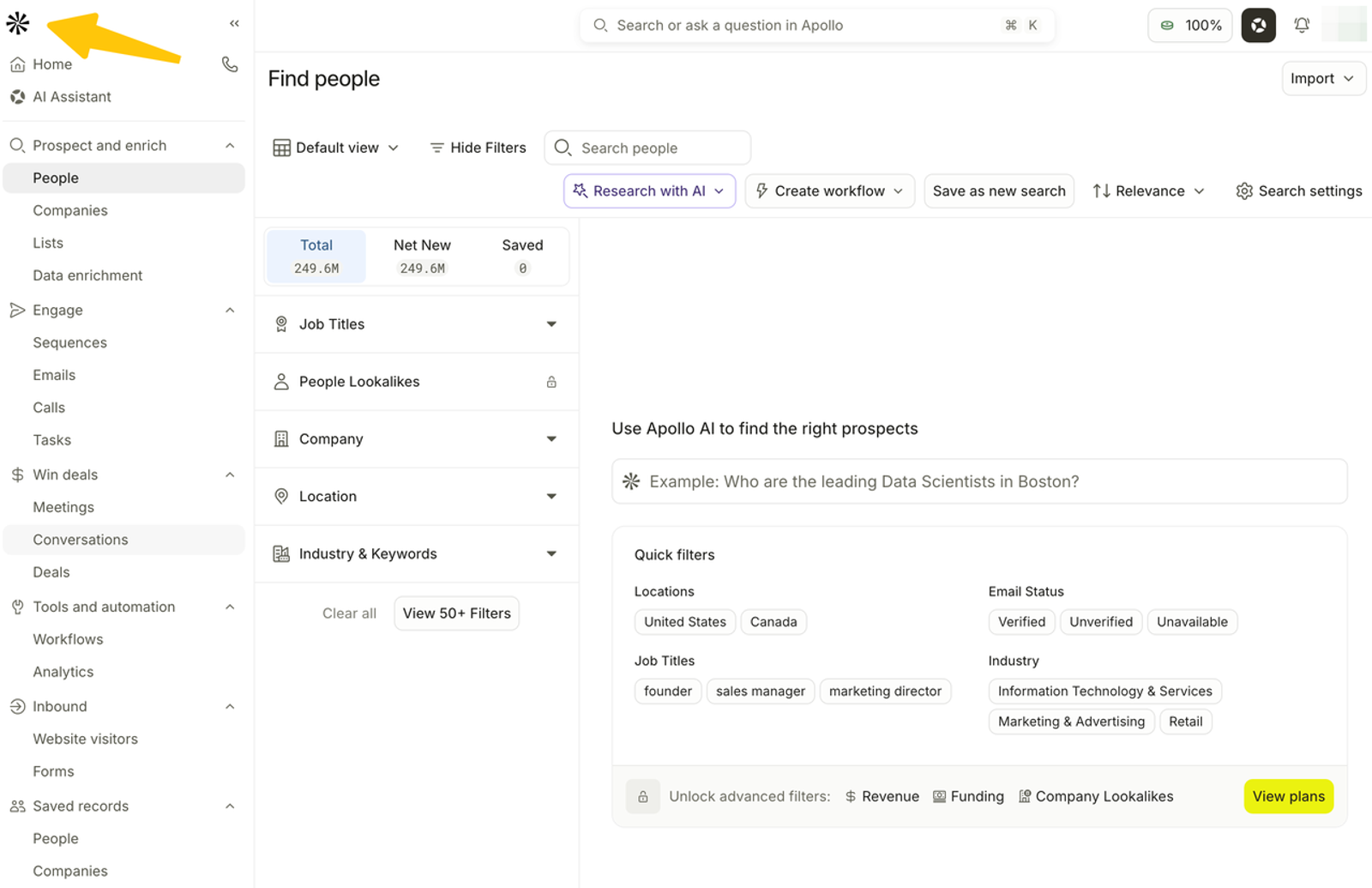Open Workflows in the sidebar

(x=68, y=640)
